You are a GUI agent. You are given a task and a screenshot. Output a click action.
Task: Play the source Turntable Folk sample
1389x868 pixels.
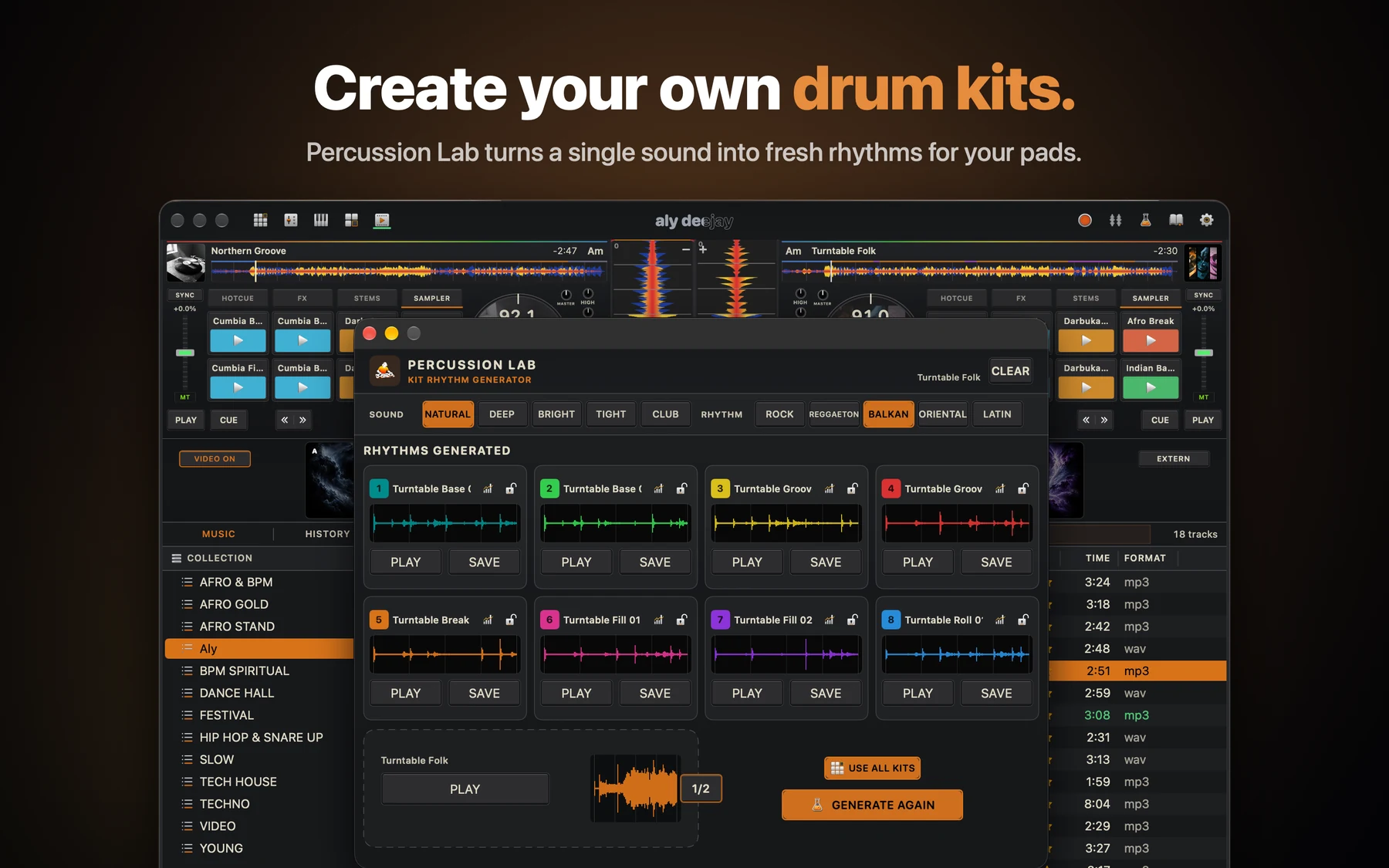465,789
